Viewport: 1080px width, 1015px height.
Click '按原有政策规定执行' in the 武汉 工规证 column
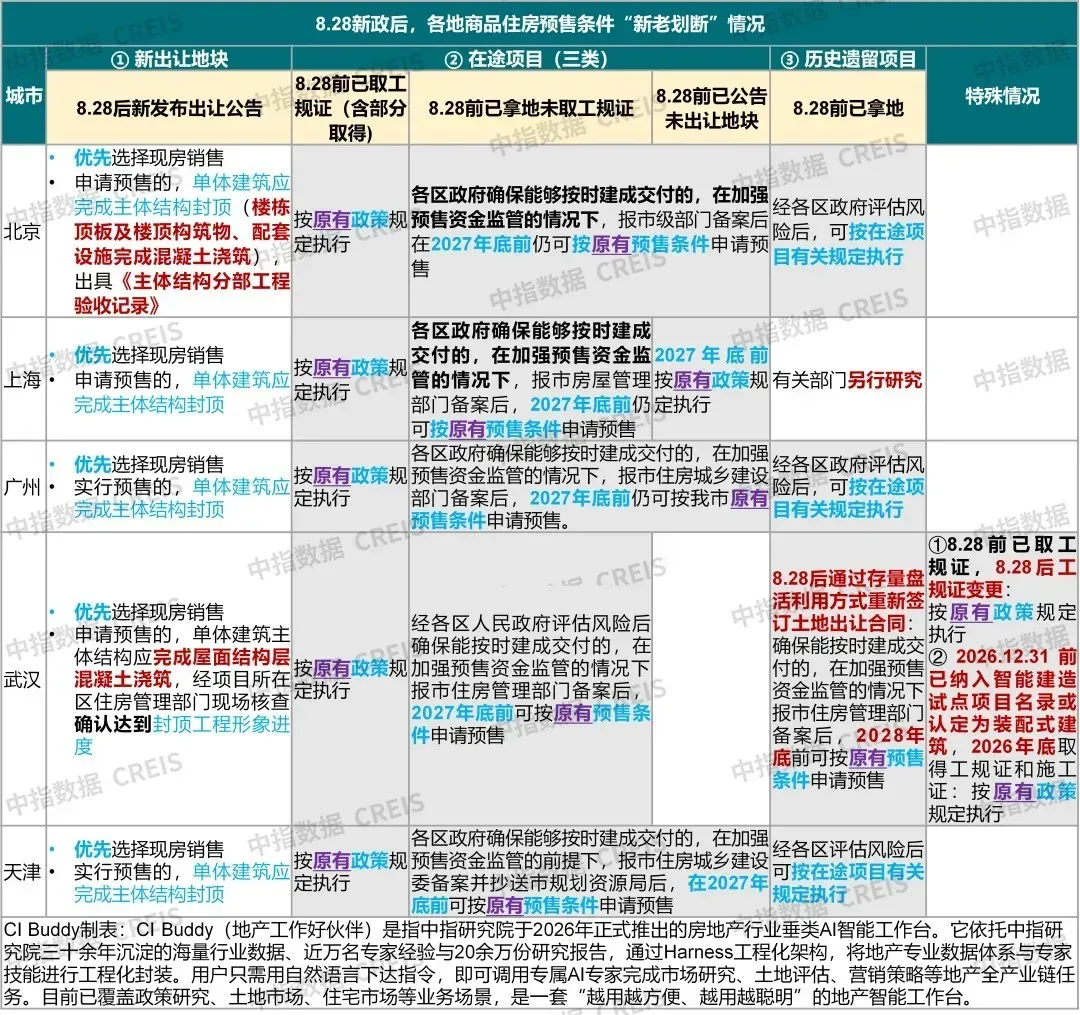[x=350, y=679]
